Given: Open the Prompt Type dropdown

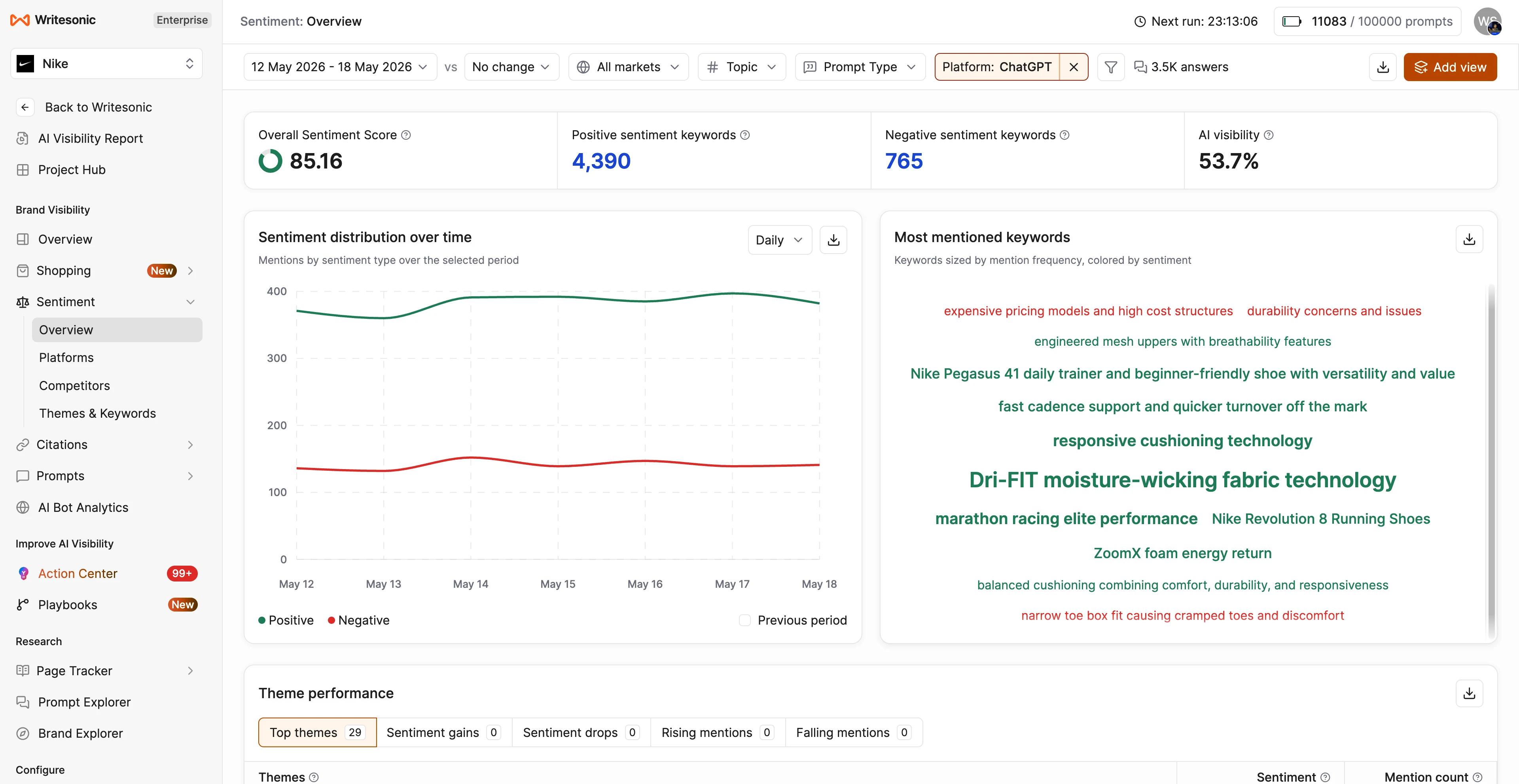Looking at the screenshot, I should (860, 66).
